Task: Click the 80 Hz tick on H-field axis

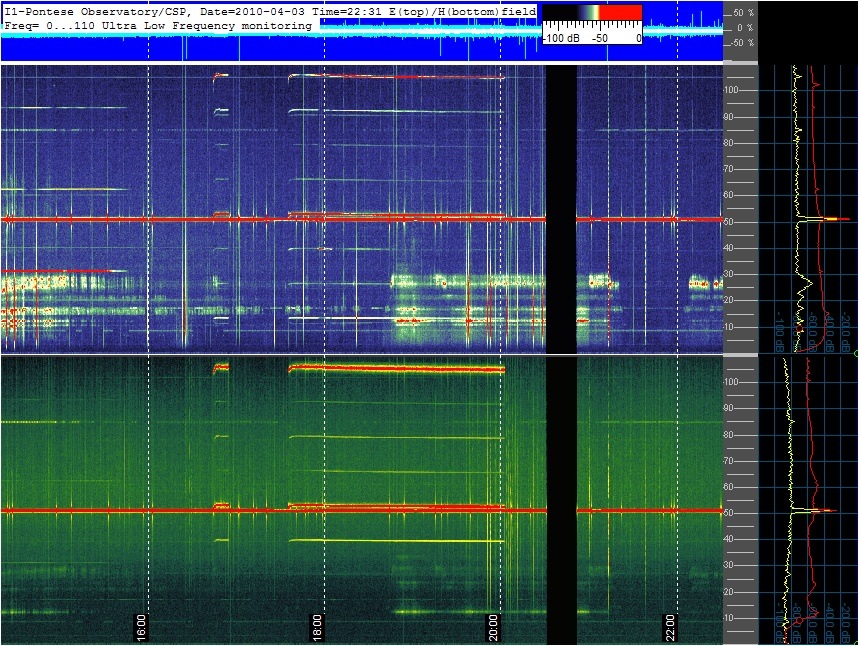Action: [x=729, y=435]
